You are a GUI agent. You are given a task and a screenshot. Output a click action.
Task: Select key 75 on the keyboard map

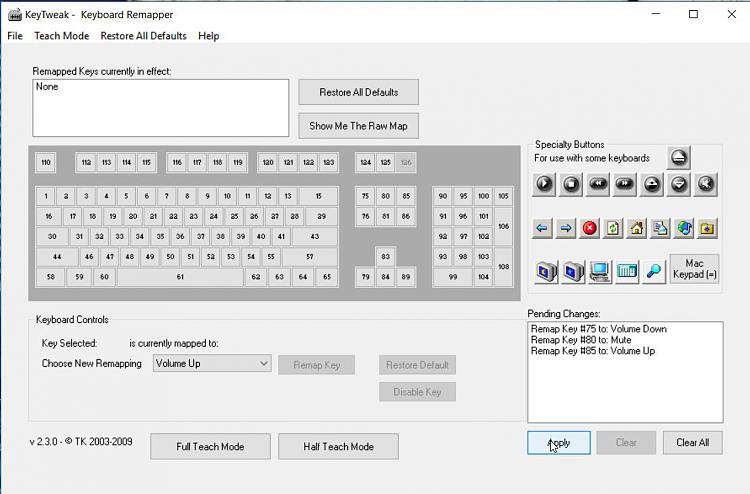click(365, 196)
